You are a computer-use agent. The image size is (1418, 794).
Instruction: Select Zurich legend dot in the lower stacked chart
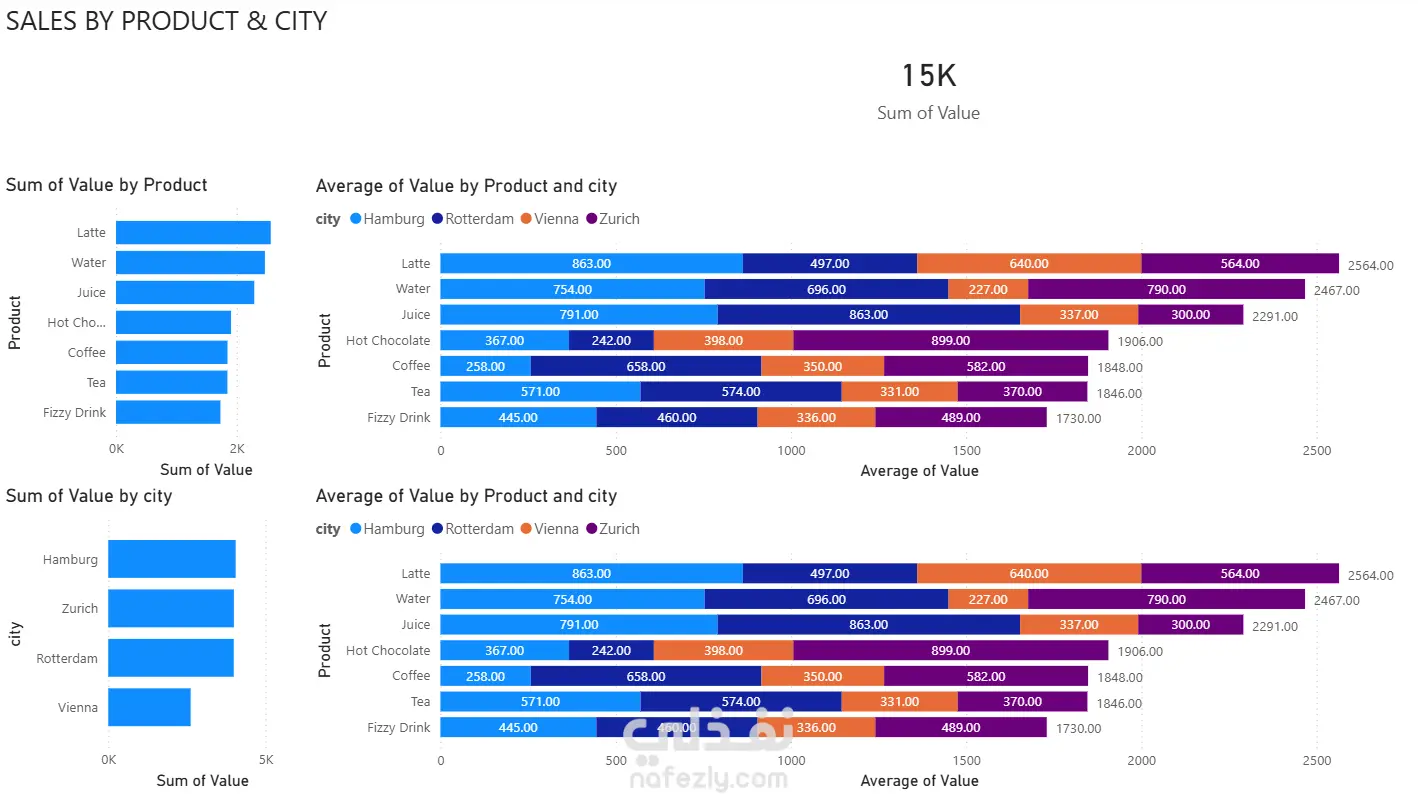(591, 529)
